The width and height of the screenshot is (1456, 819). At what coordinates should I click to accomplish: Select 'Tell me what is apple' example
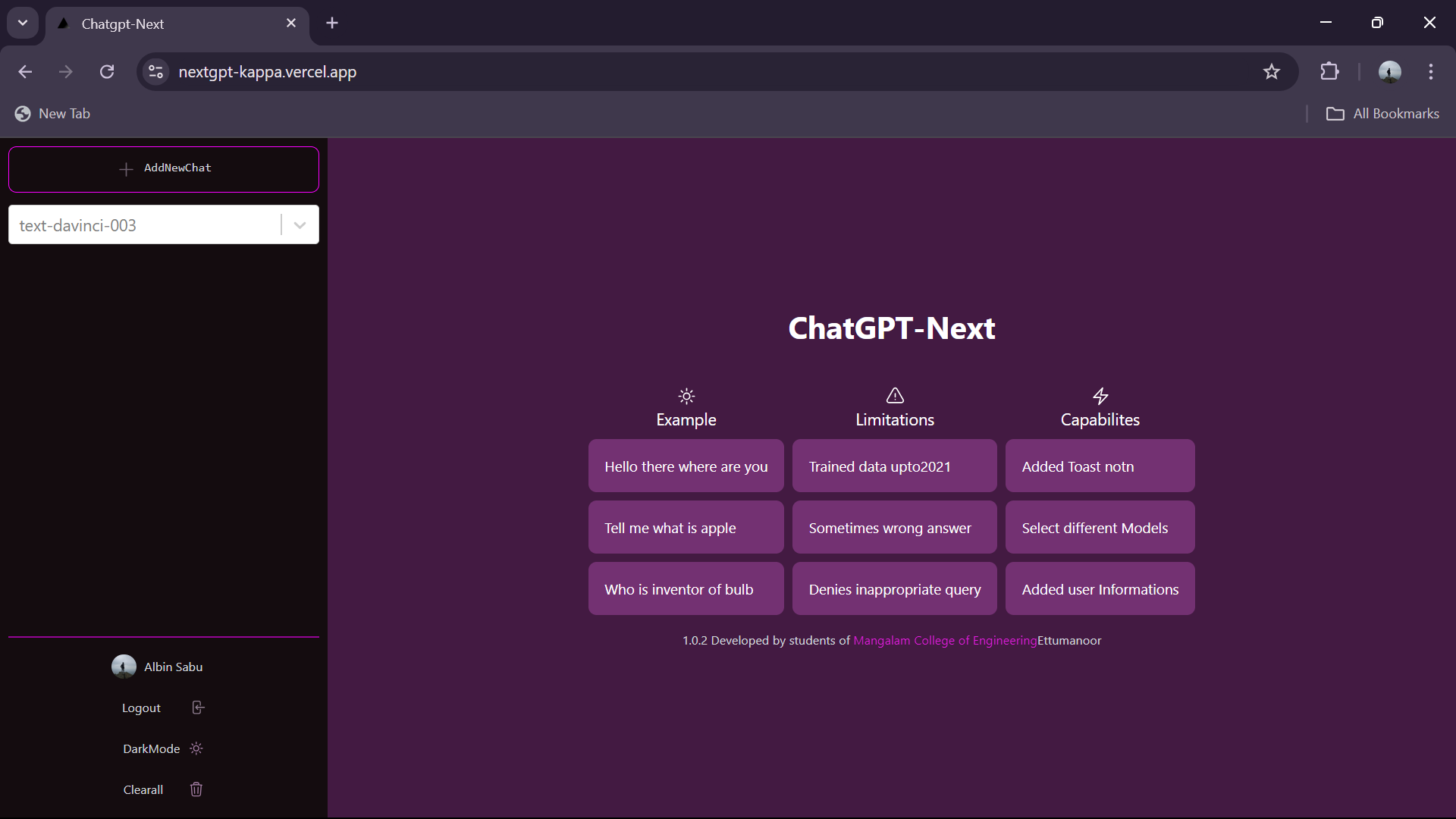click(x=686, y=527)
